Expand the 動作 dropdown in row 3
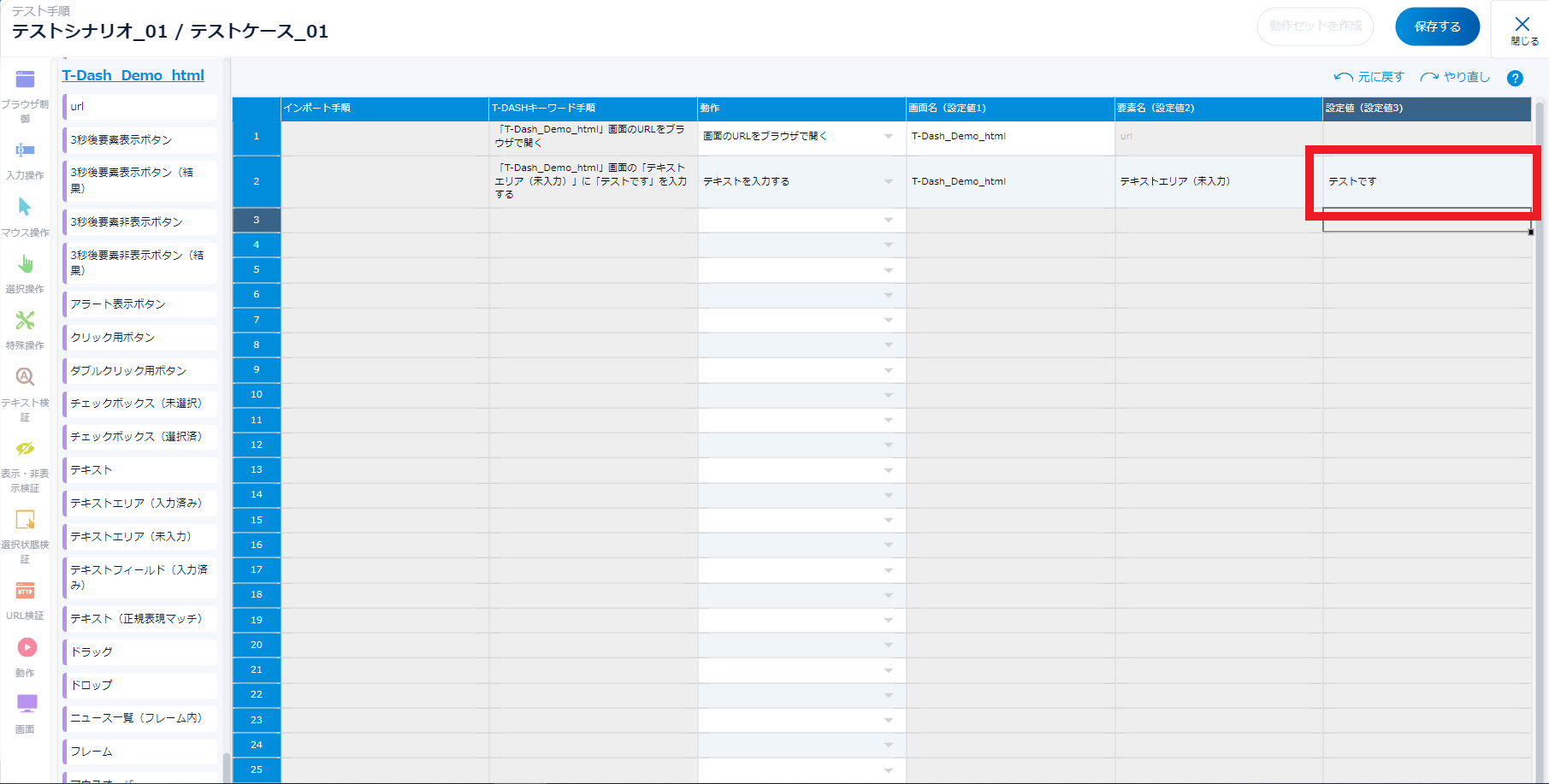Image resolution: width=1549 pixels, height=784 pixels. [x=888, y=221]
